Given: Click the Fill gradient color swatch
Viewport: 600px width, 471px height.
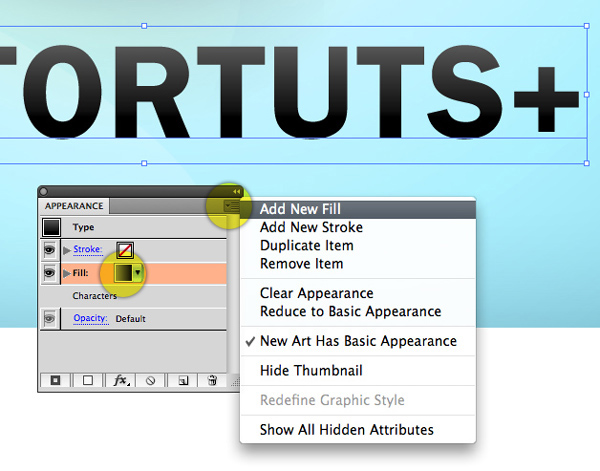Looking at the screenshot, I should 123,273.
